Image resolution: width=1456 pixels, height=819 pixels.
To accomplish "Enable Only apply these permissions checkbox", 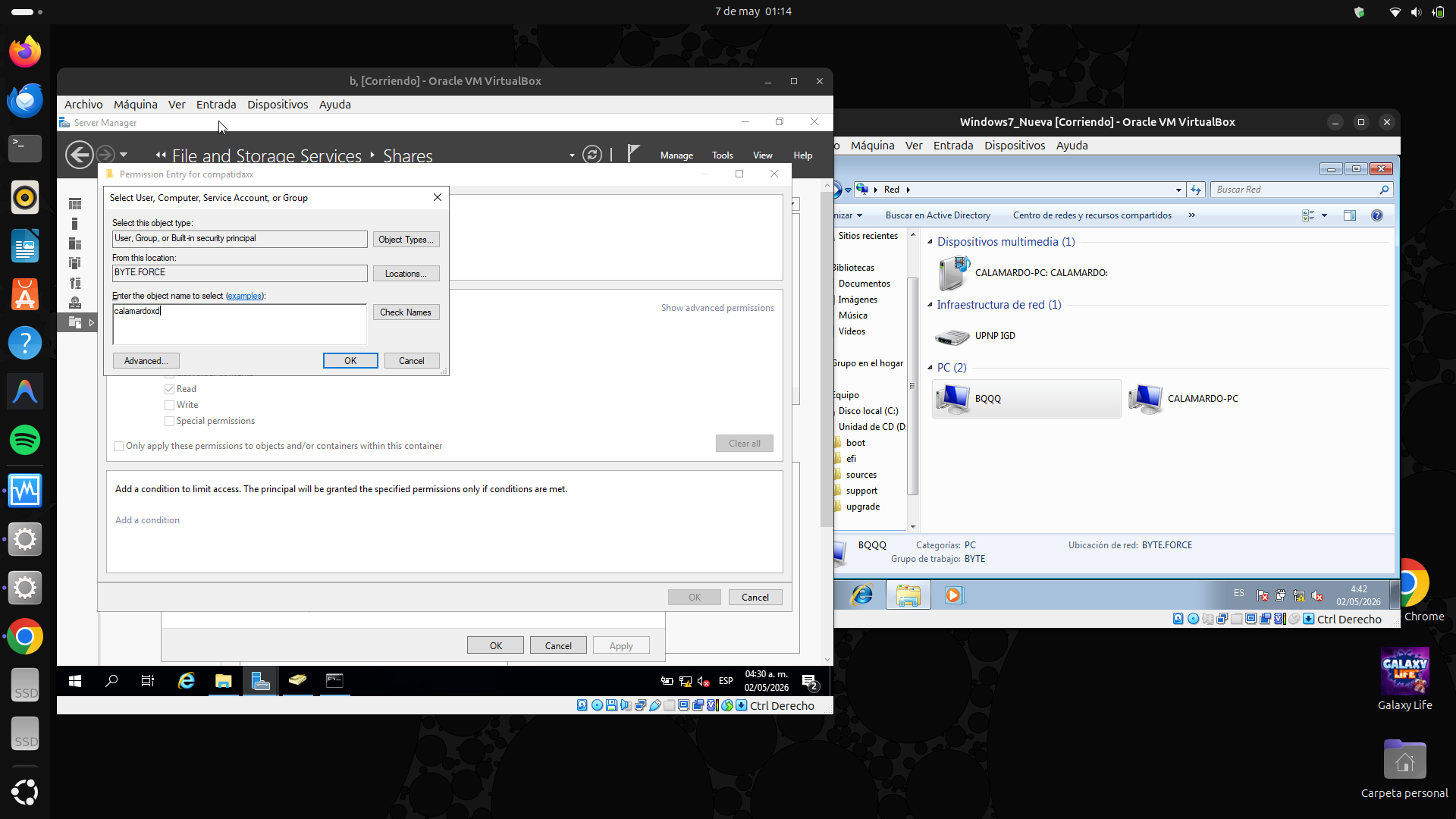I will pos(119,446).
